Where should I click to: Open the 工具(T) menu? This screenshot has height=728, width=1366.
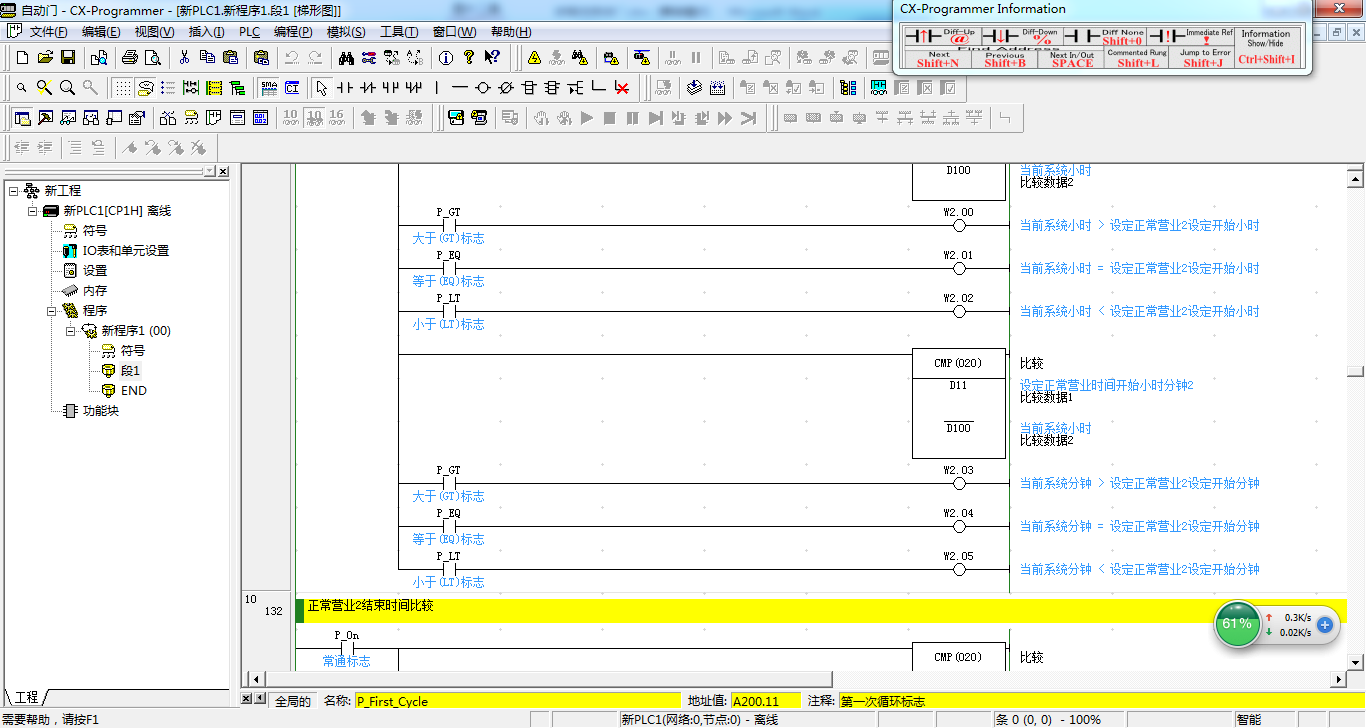click(x=399, y=32)
